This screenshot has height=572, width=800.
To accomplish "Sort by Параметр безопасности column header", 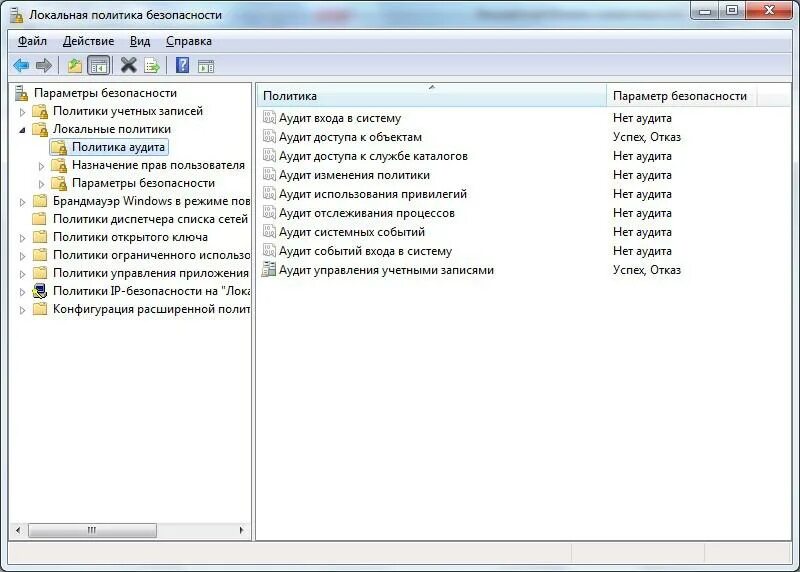I will coord(681,95).
